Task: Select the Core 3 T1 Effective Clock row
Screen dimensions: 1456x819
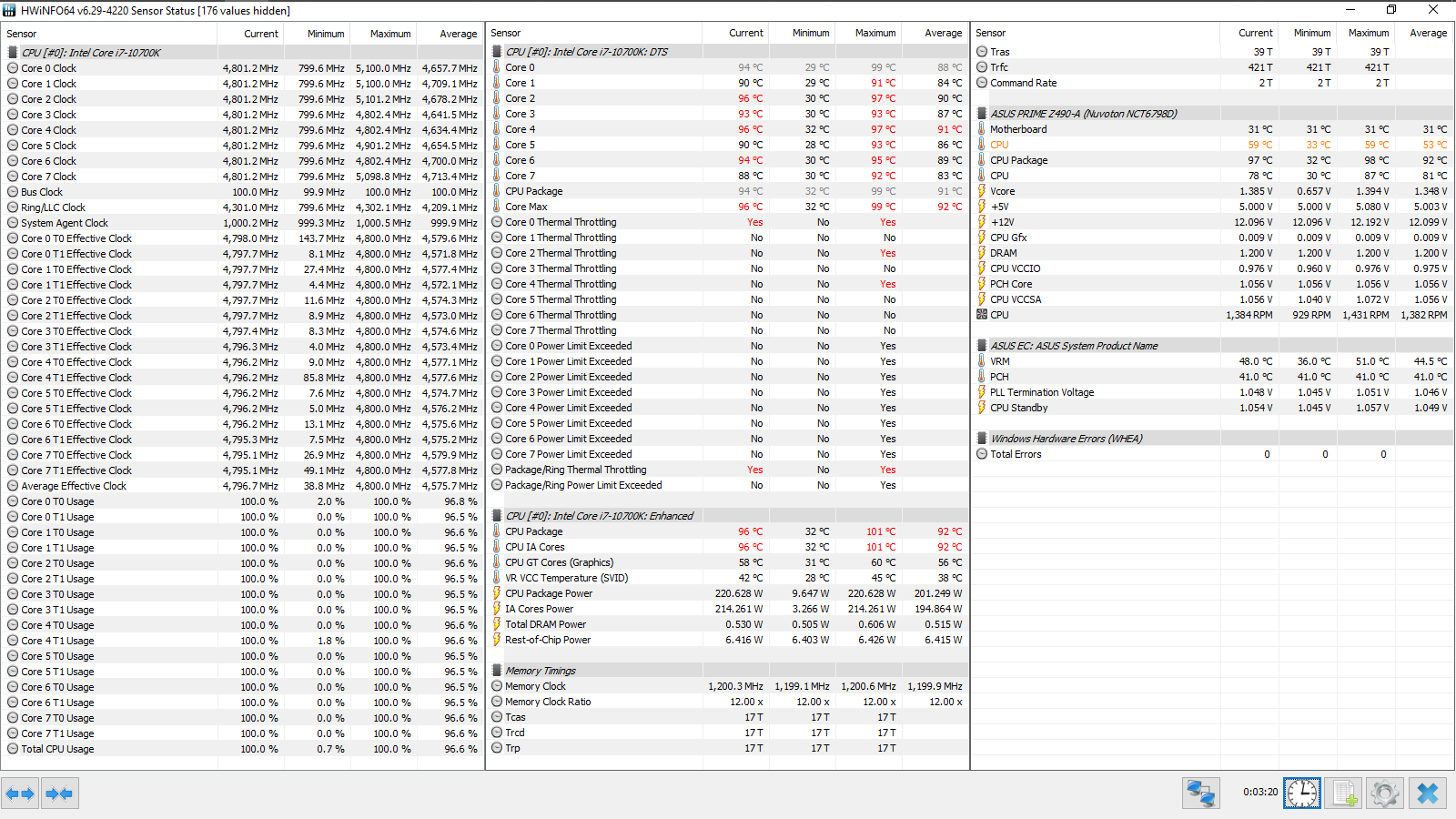Action: pyautogui.click(x=243, y=347)
